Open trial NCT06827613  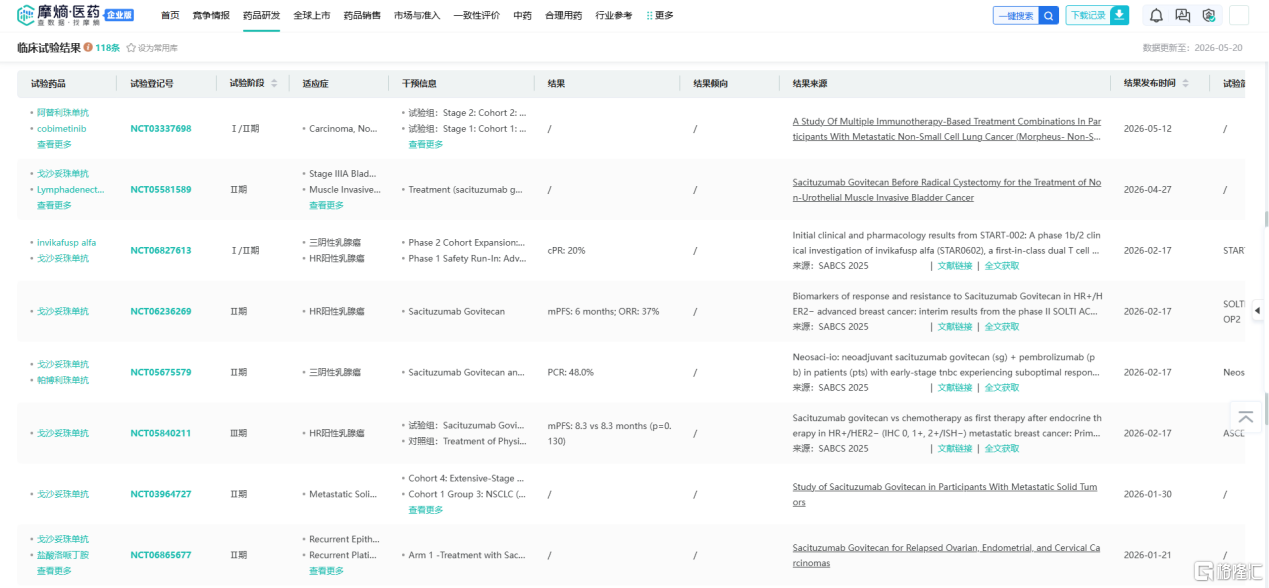[160, 250]
